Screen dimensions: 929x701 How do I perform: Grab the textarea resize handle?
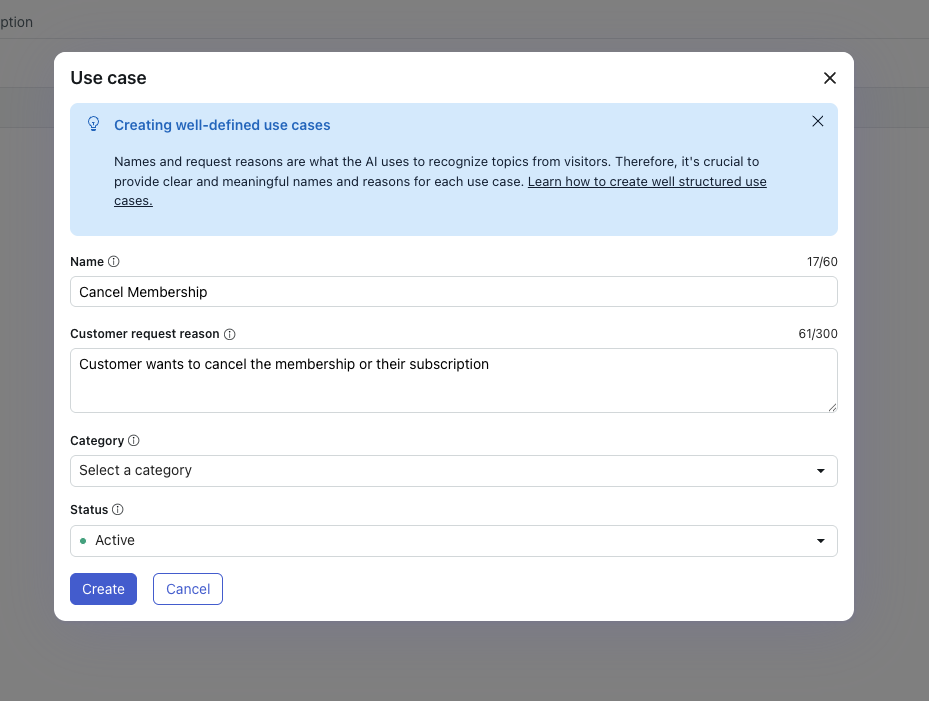(832, 407)
